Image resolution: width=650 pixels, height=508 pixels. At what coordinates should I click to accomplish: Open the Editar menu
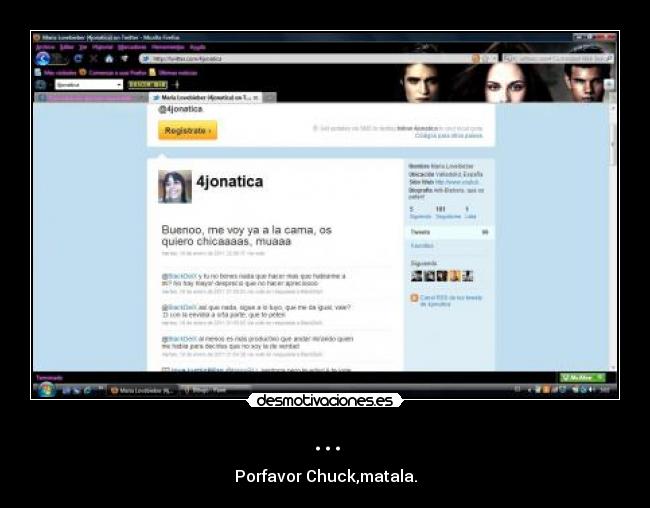(67, 47)
